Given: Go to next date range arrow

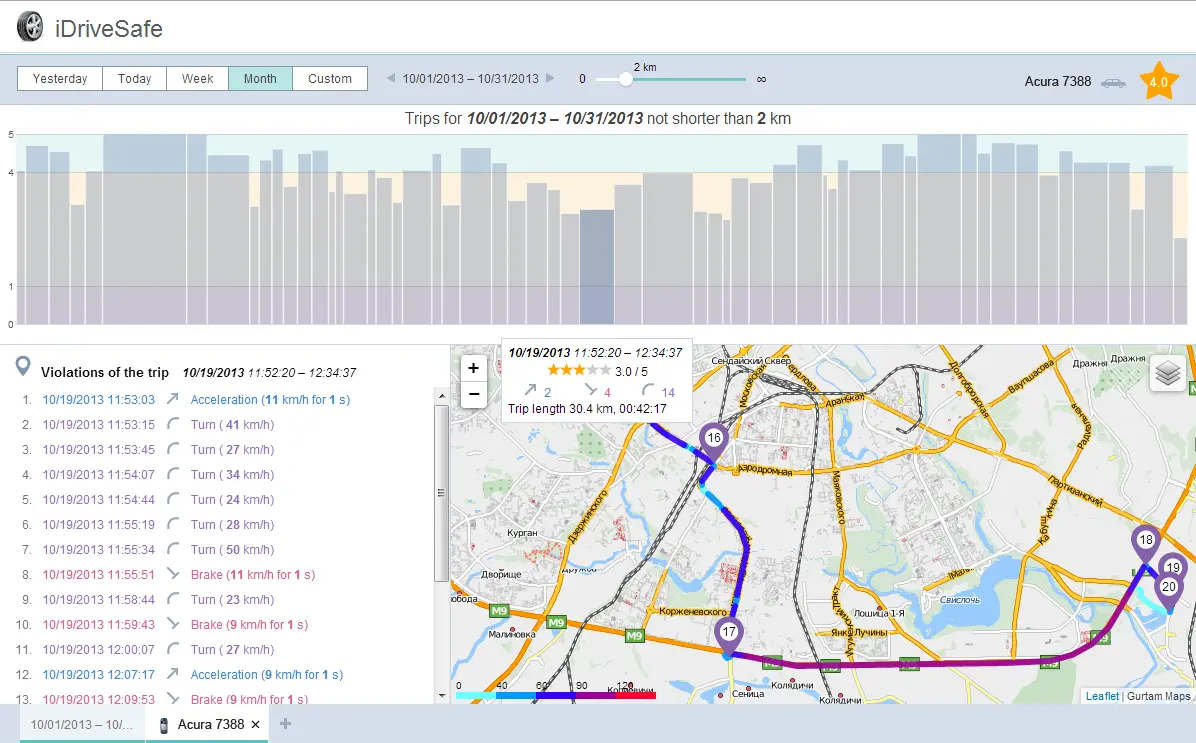Looking at the screenshot, I should click(x=550, y=78).
